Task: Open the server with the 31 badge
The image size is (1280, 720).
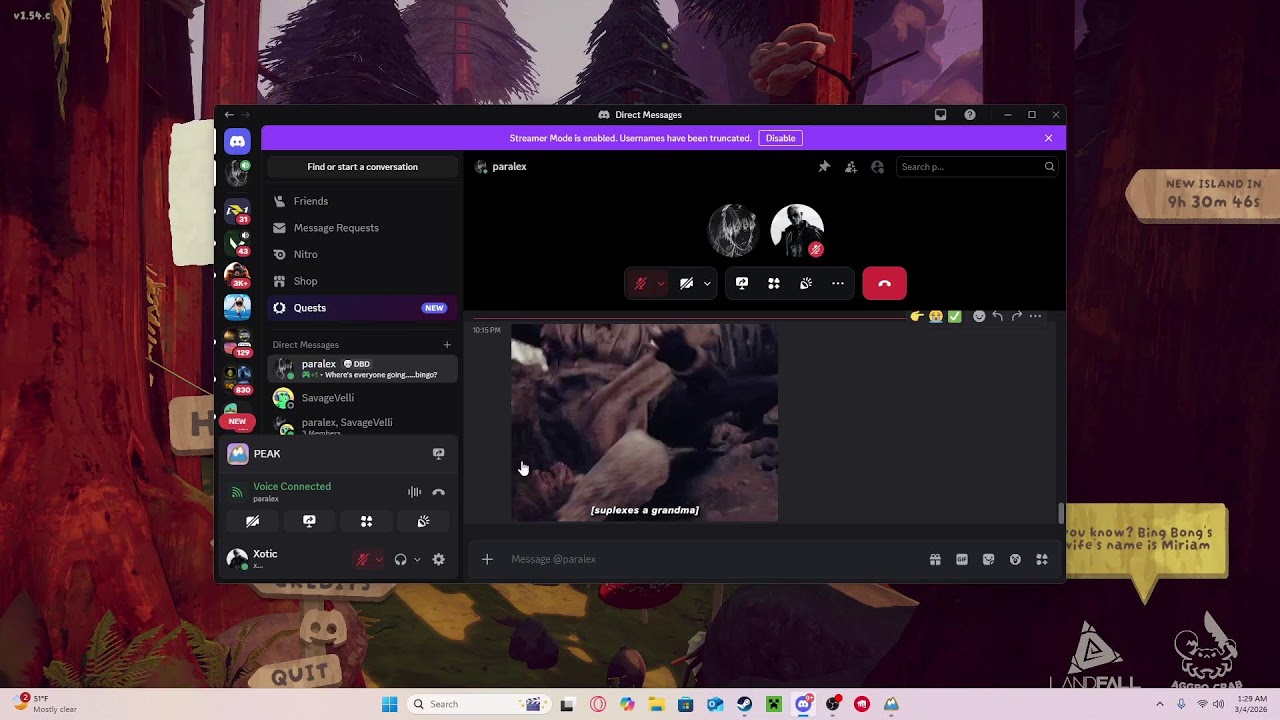Action: (237, 211)
